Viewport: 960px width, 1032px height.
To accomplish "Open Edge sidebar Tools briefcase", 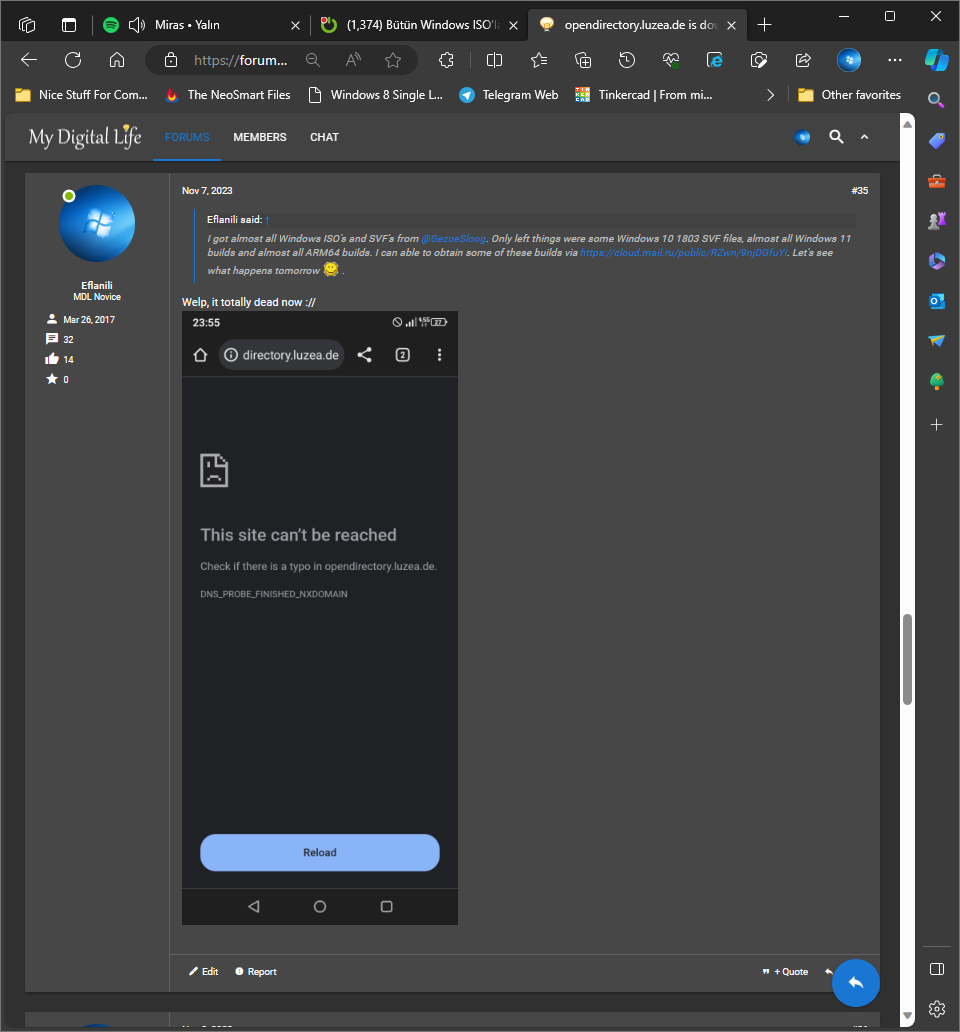I will [x=936, y=180].
